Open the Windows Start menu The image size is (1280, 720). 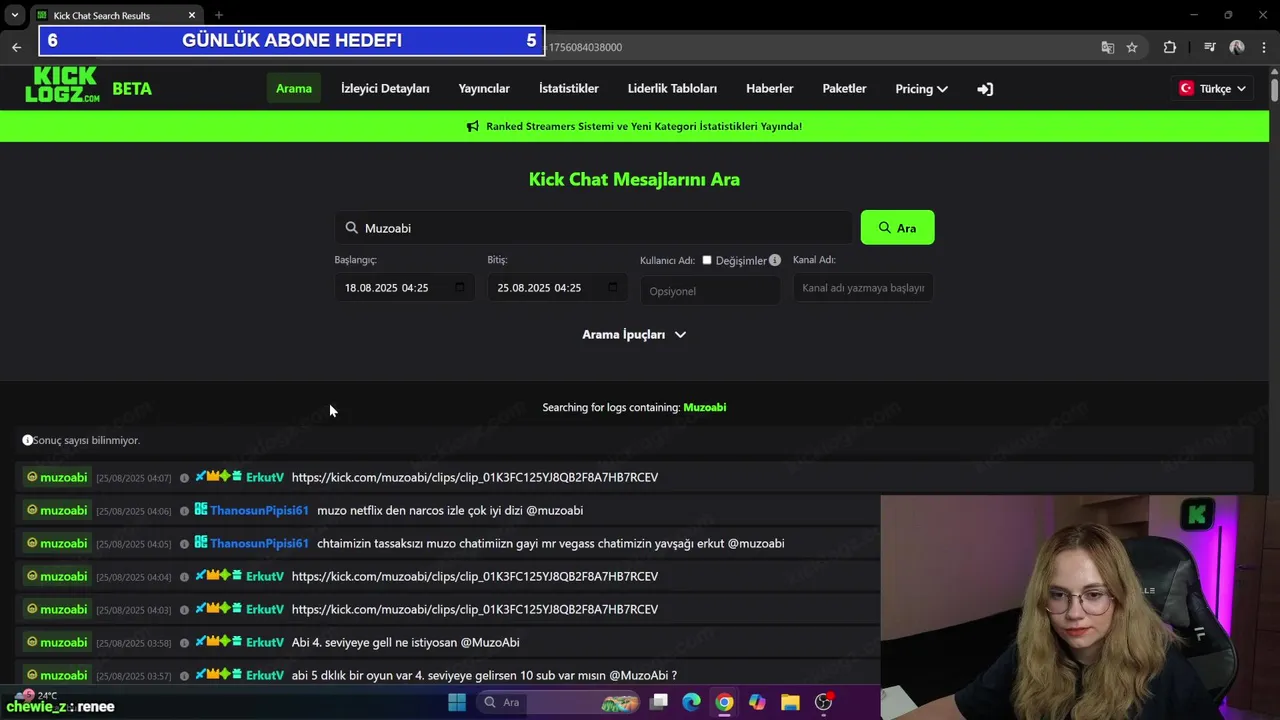click(x=457, y=702)
